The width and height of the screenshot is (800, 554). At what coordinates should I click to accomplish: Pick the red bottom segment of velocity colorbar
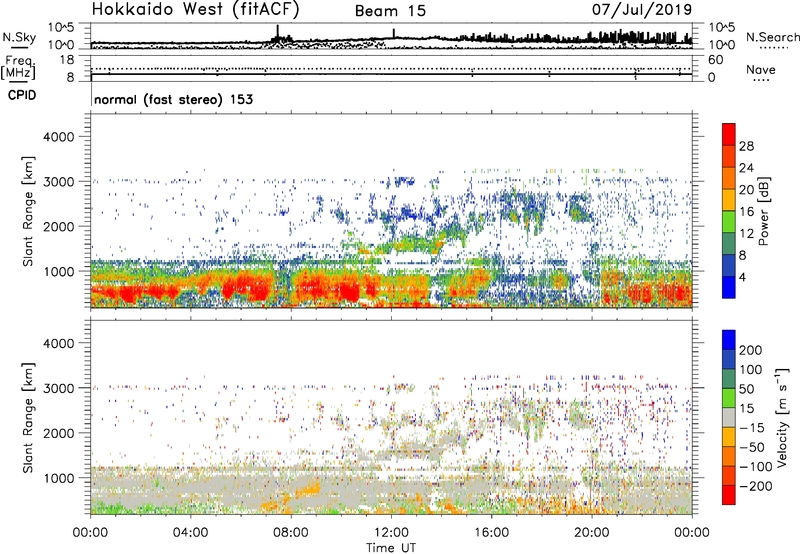(x=729, y=495)
